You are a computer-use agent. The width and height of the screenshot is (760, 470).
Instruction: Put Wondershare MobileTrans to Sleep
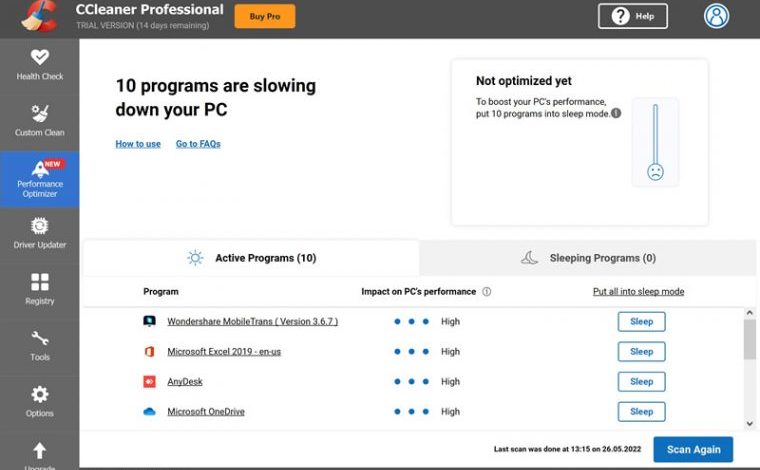(x=641, y=322)
